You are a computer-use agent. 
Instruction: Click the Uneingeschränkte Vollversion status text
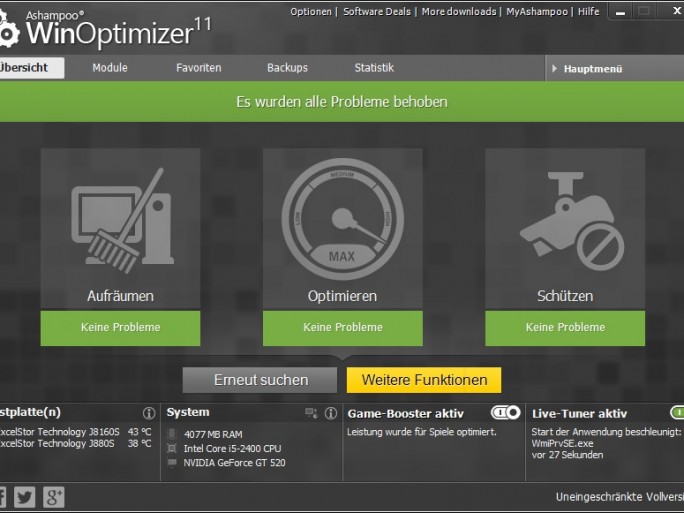pyautogui.click(x=620, y=497)
